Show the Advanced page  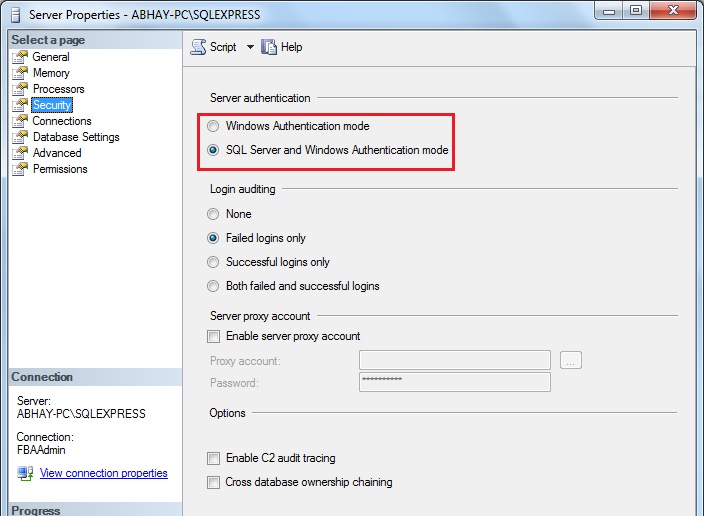click(57, 153)
